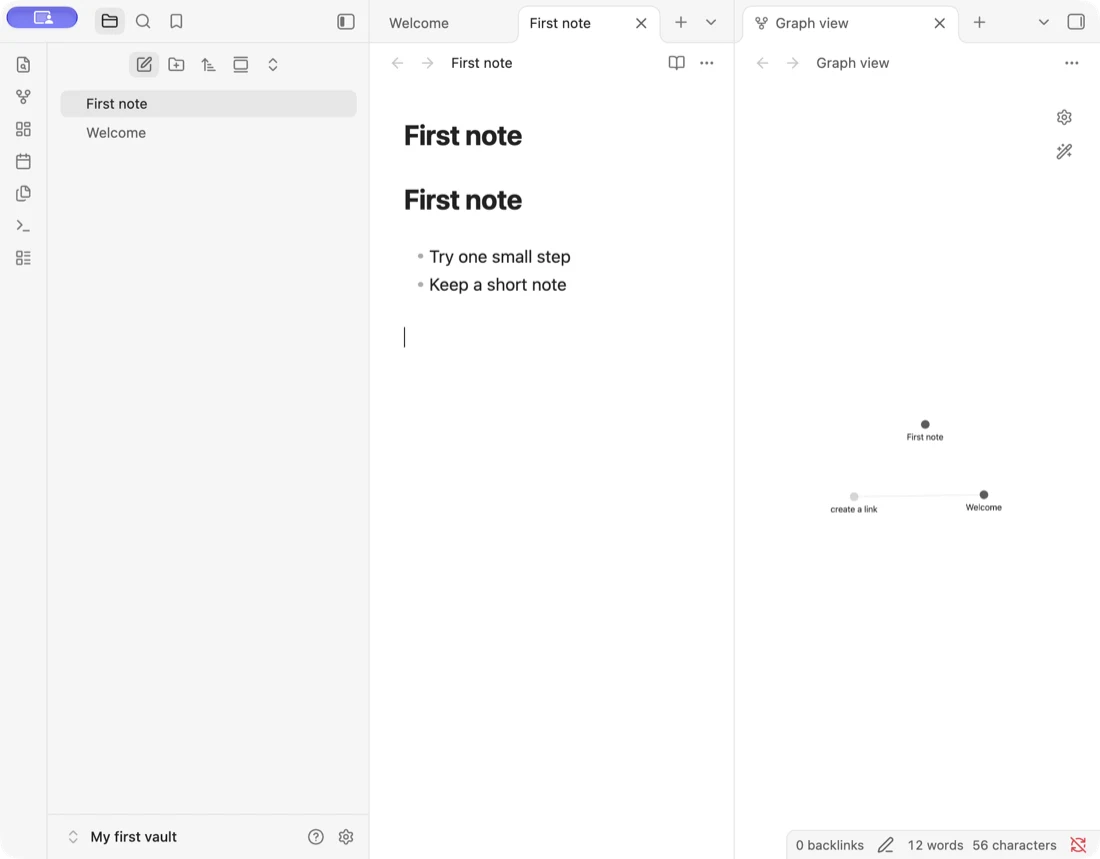
Task: Click the bottom checklist icon in left ribbon
Action: click(23, 258)
